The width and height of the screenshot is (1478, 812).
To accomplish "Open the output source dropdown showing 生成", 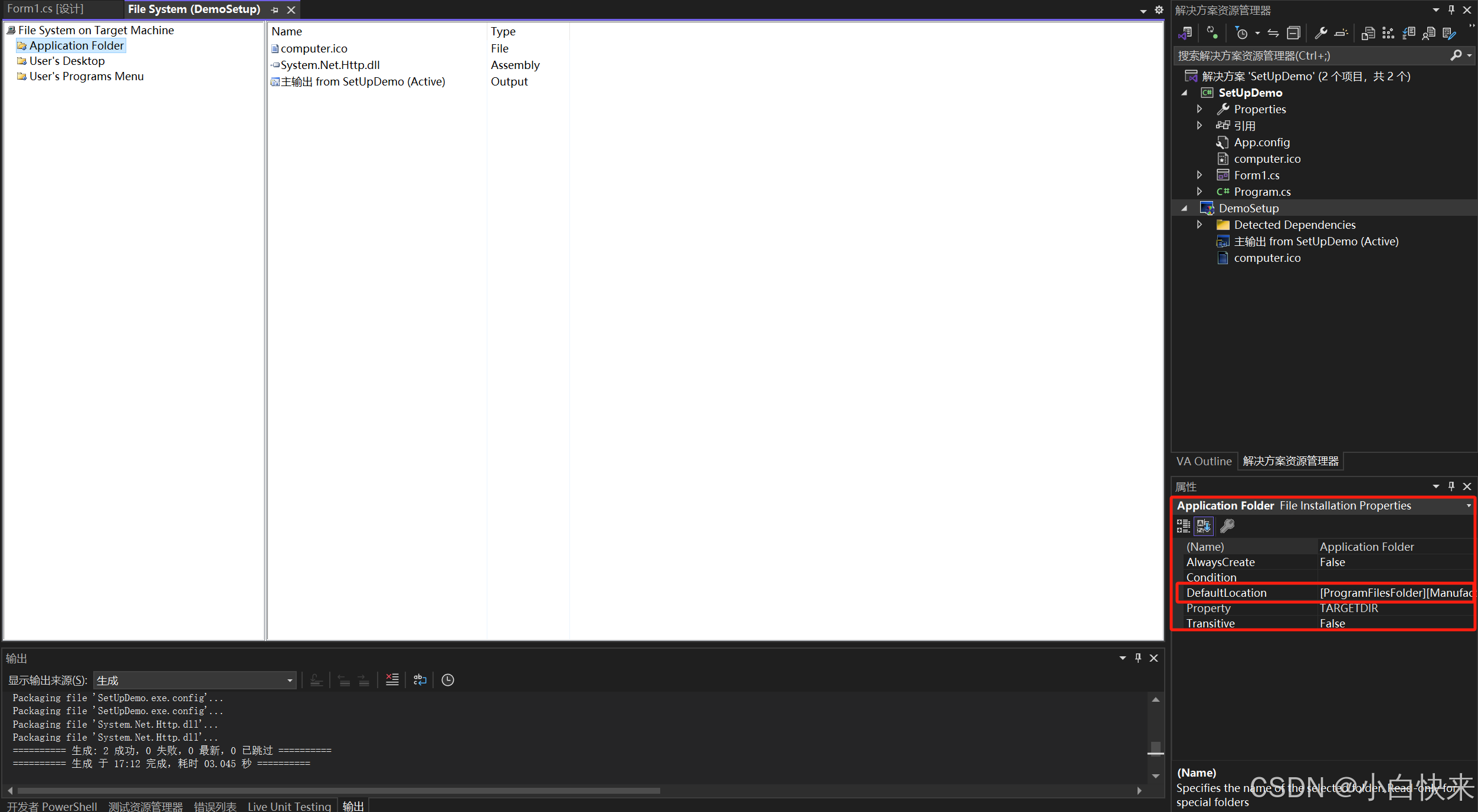I will [289, 680].
